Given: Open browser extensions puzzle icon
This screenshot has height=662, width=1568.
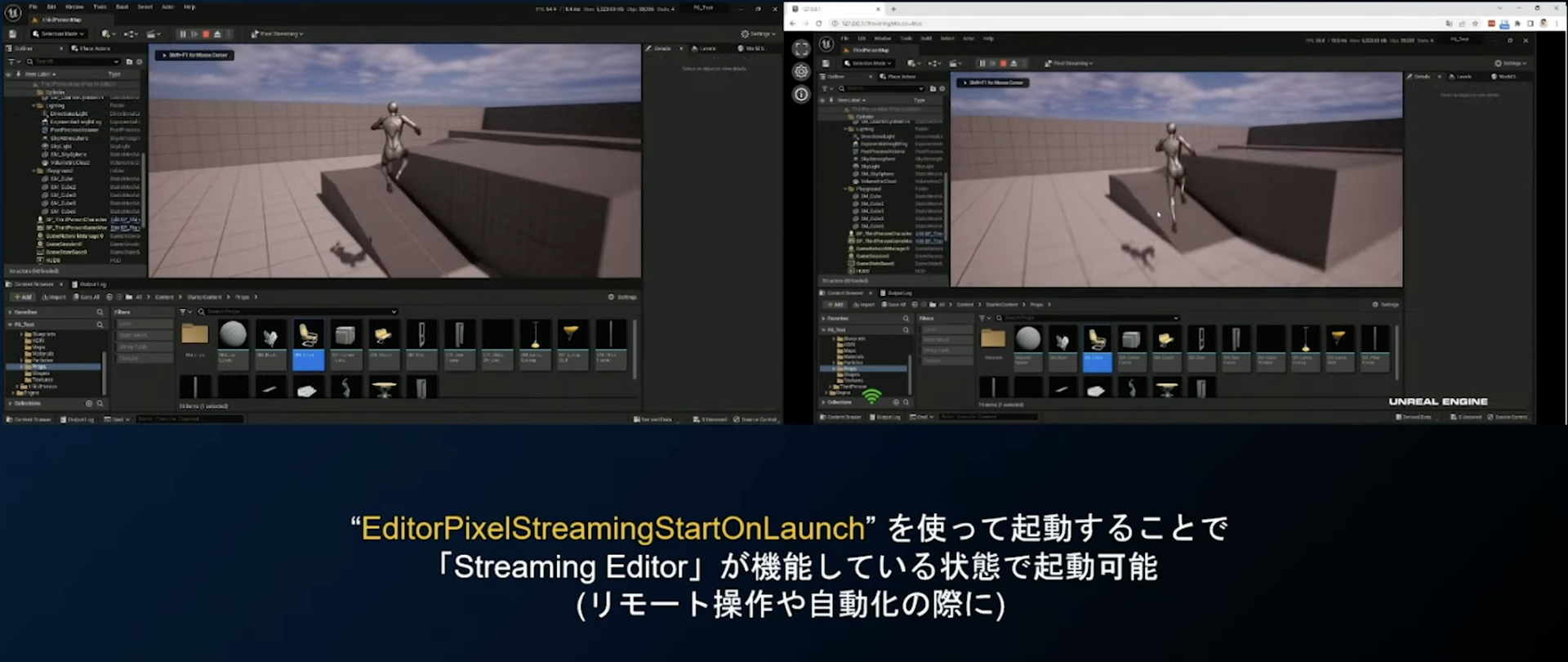Looking at the screenshot, I should 1517,24.
